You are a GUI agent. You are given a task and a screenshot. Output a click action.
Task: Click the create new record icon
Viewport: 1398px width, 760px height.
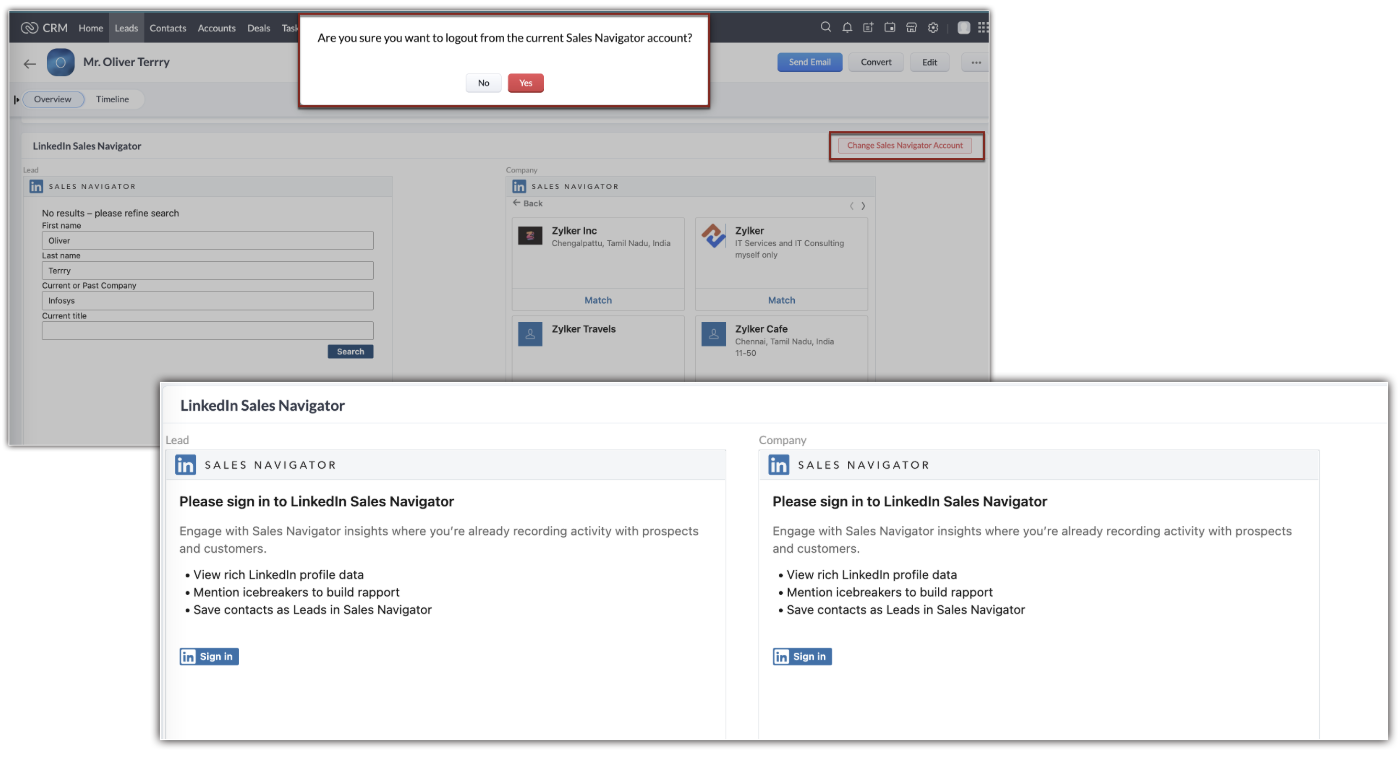868,28
